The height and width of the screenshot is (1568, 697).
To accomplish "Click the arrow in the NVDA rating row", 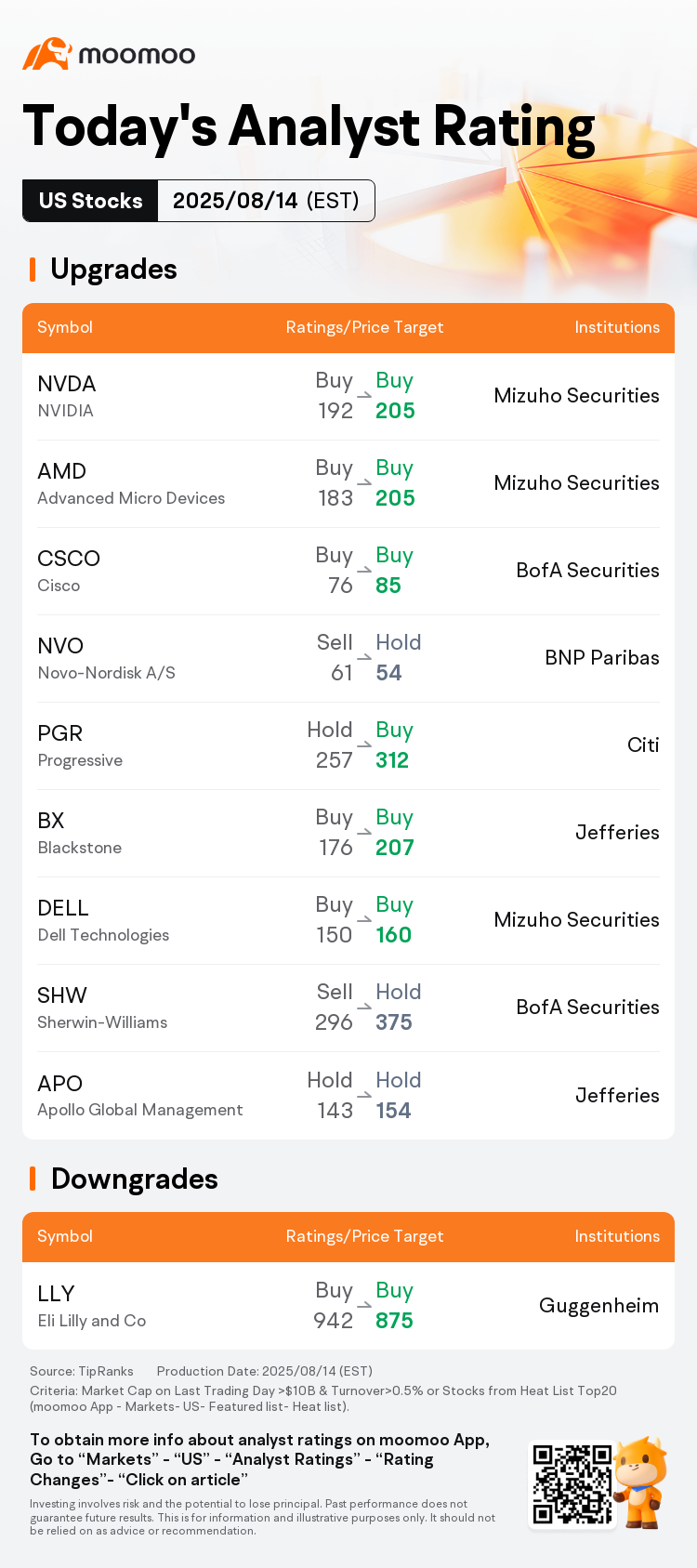I will click(x=364, y=396).
